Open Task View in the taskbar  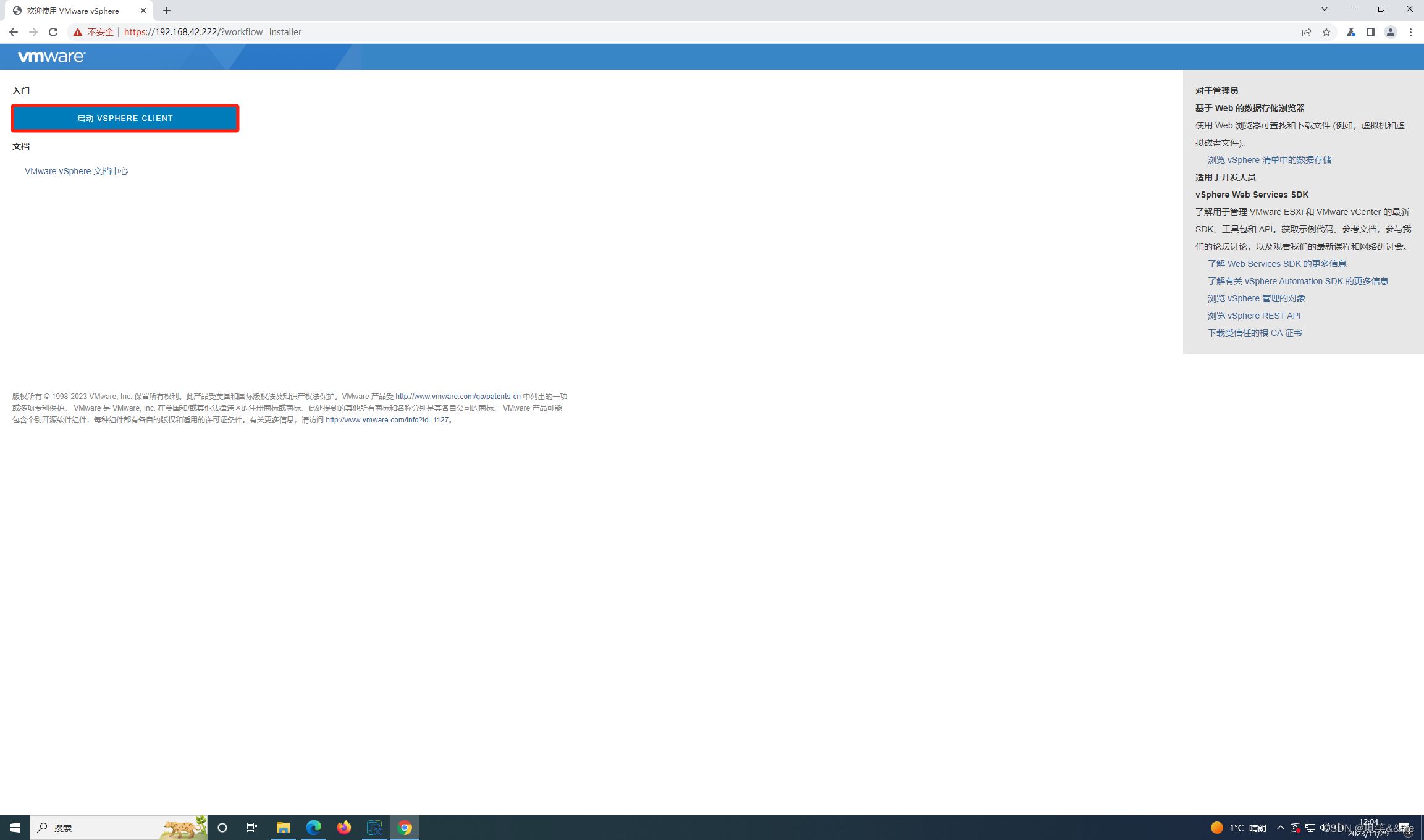pyautogui.click(x=252, y=828)
